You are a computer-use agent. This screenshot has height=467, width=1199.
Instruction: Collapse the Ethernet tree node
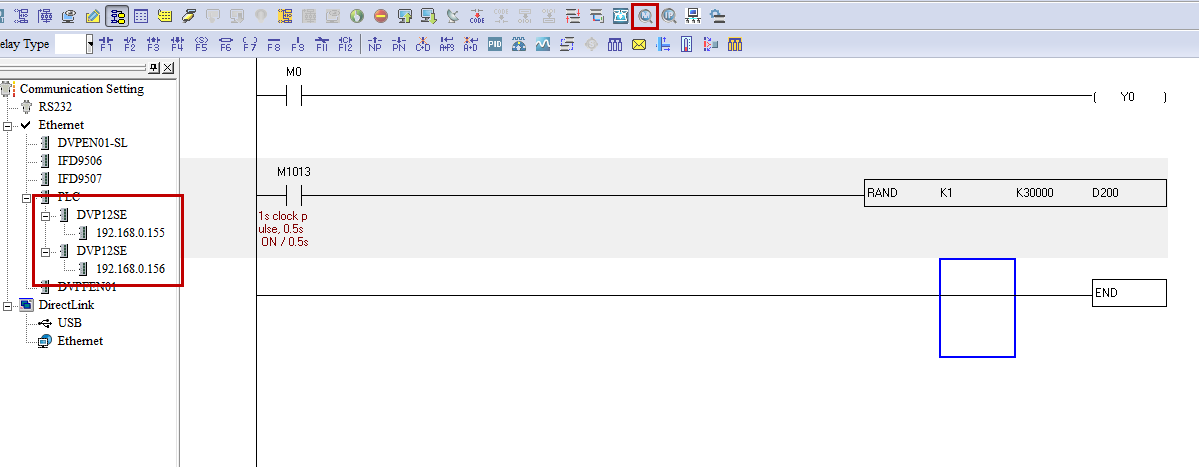[x=8, y=125]
